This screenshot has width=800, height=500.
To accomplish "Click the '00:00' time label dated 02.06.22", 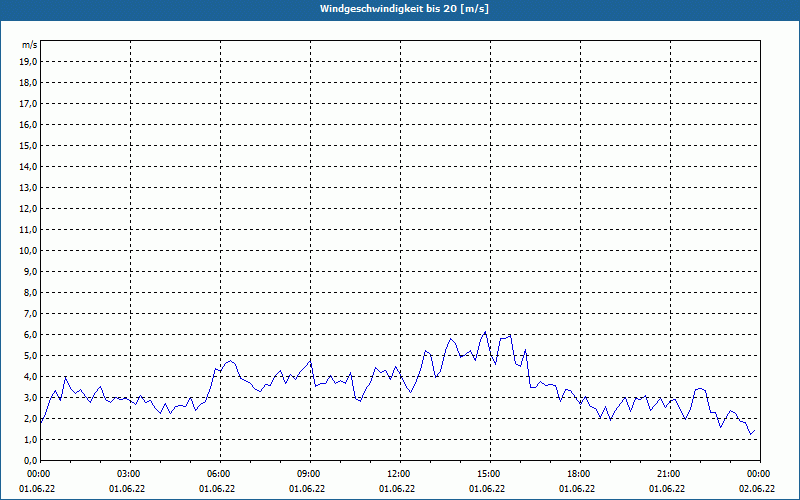I will [759, 474].
